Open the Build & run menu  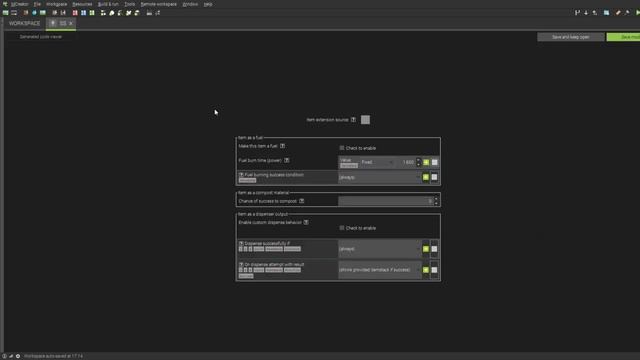tap(108, 4)
